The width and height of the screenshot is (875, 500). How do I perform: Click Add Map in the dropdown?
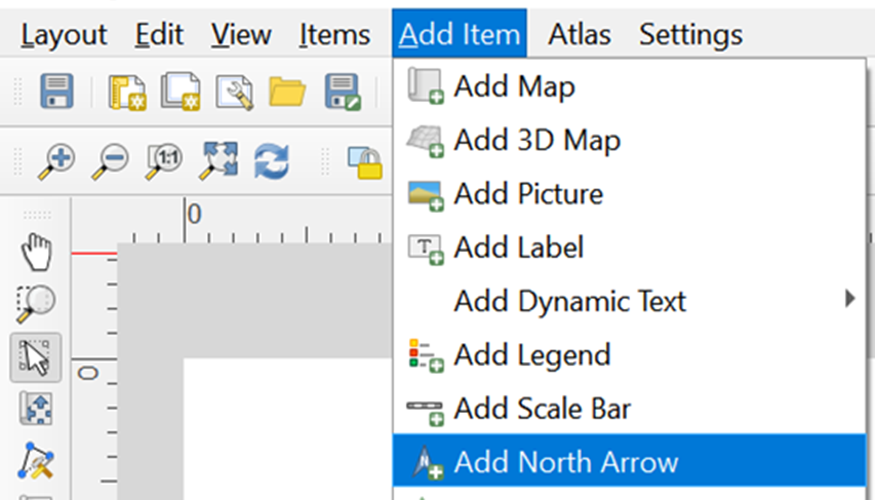point(514,87)
